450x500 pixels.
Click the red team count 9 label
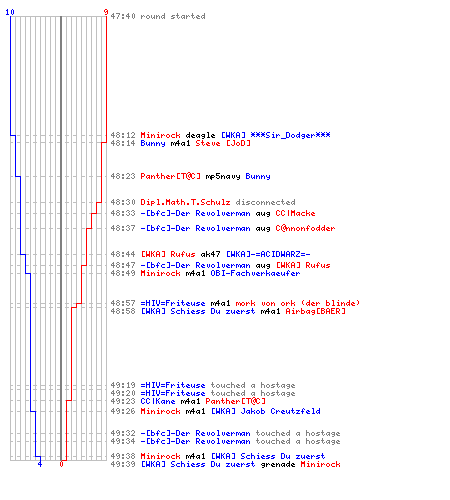pyautogui.click(x=106, y=12)
